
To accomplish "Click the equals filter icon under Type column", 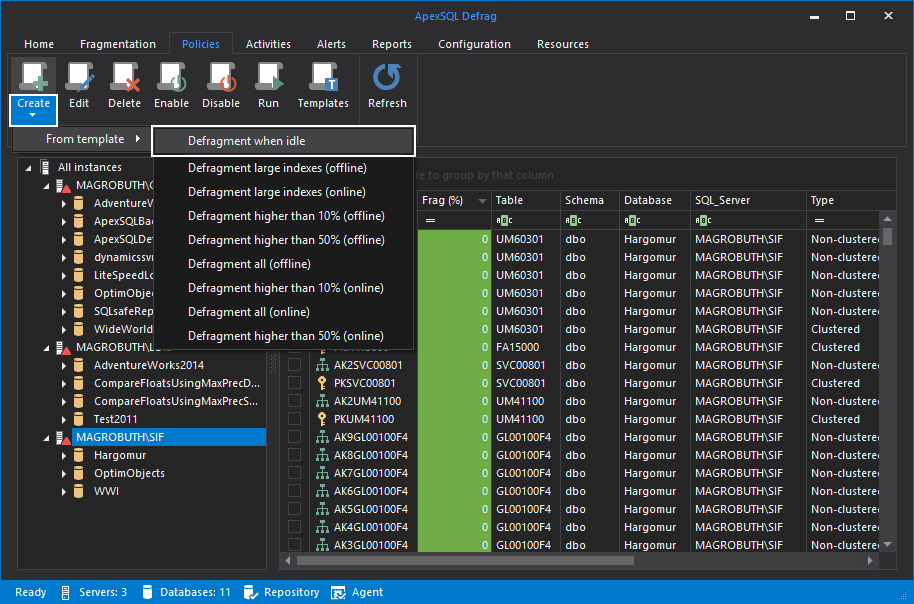I will click(819, 220).
